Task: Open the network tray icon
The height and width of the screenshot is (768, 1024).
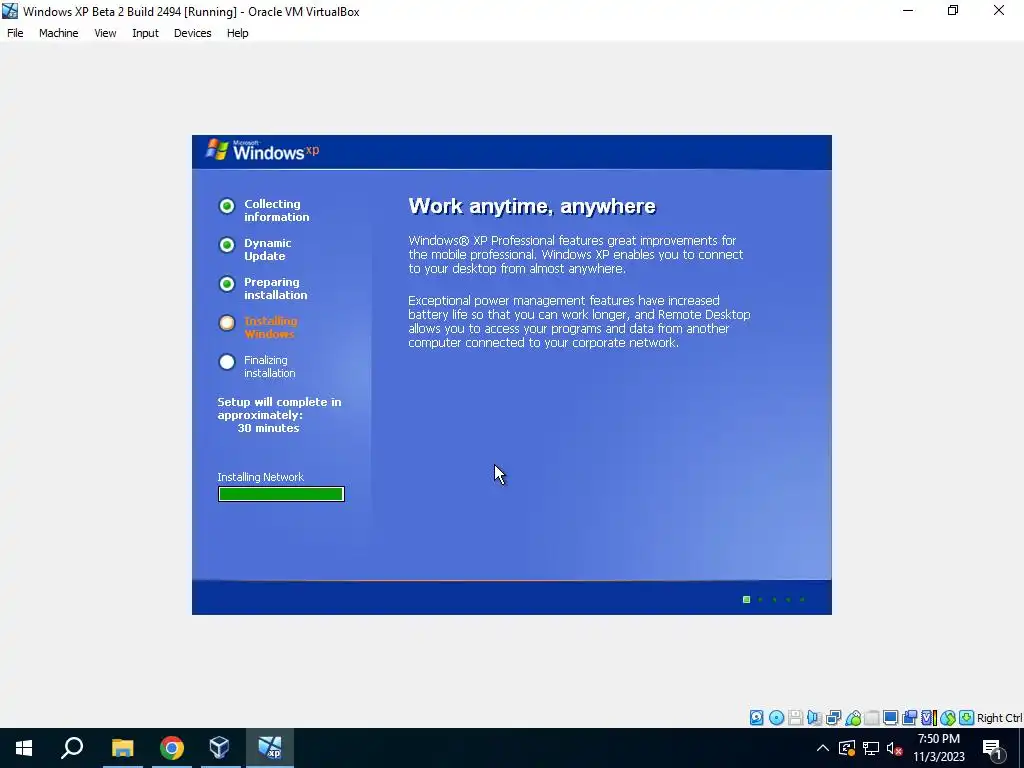Action: (871, 748)
